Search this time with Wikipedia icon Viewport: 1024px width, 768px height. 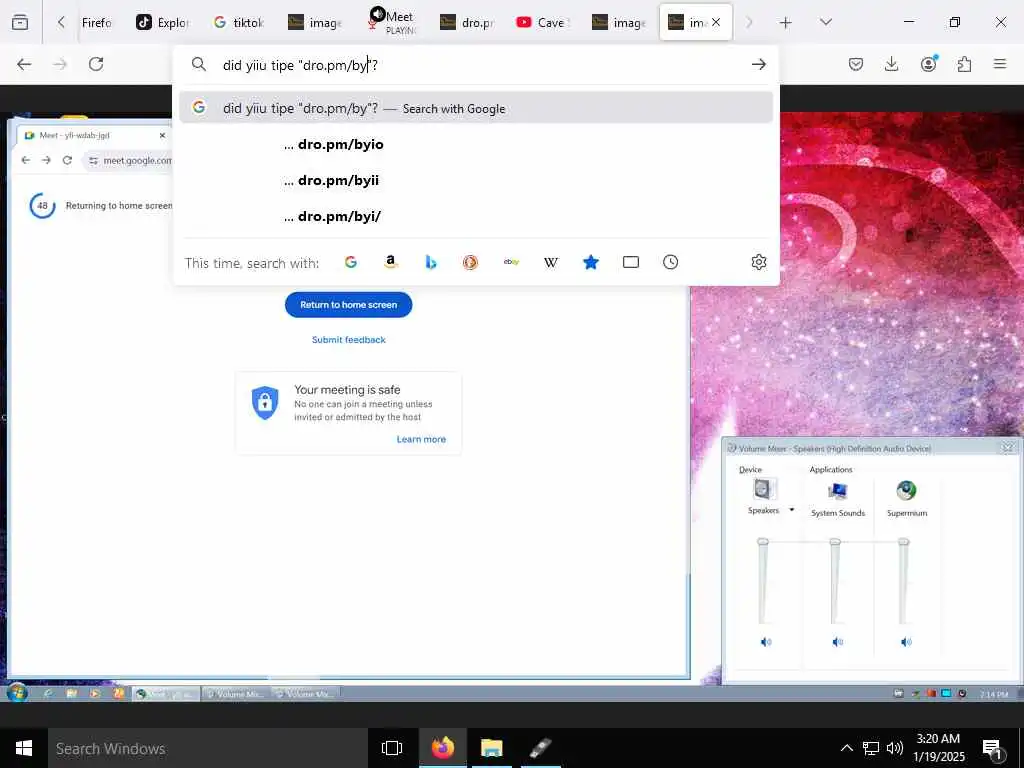(551, 262)
